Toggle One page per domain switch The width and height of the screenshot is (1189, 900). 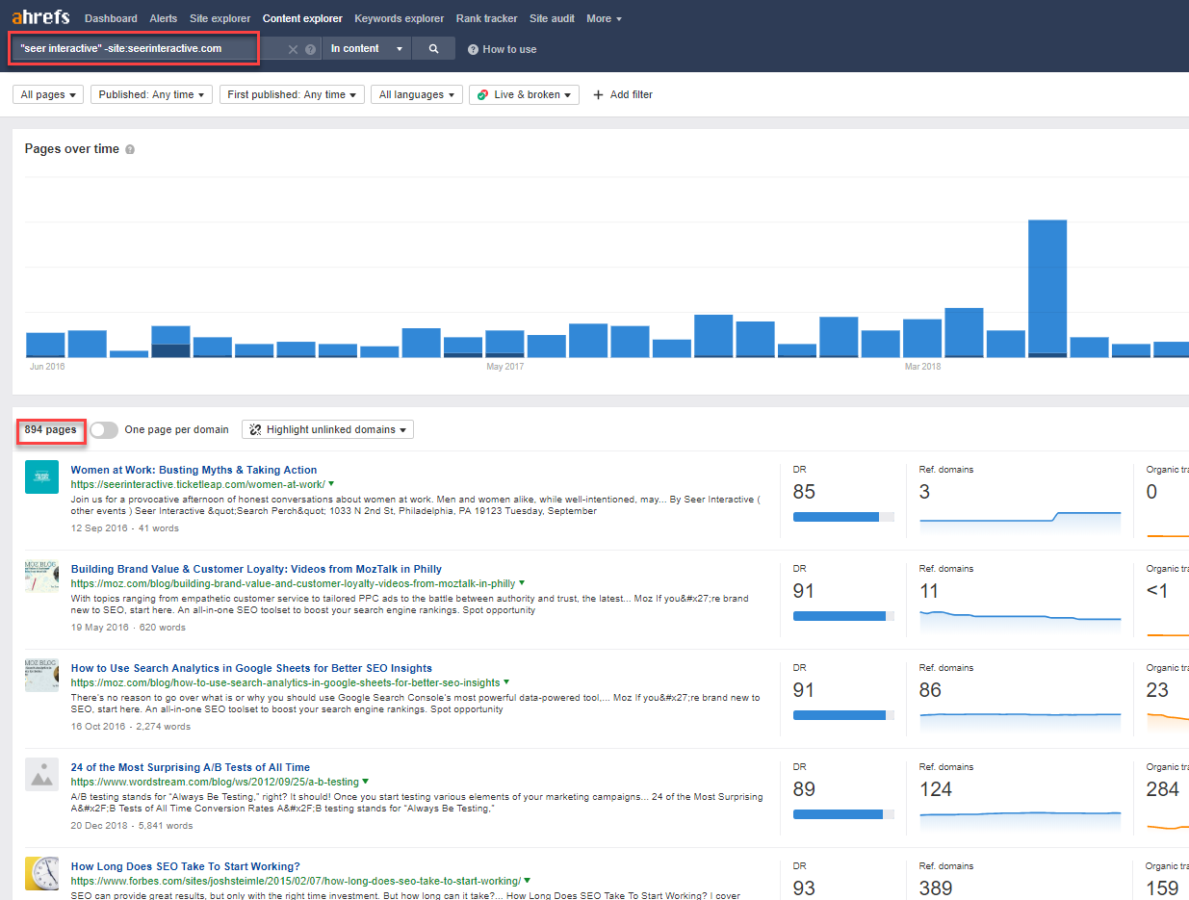click(x=104, y=430)
